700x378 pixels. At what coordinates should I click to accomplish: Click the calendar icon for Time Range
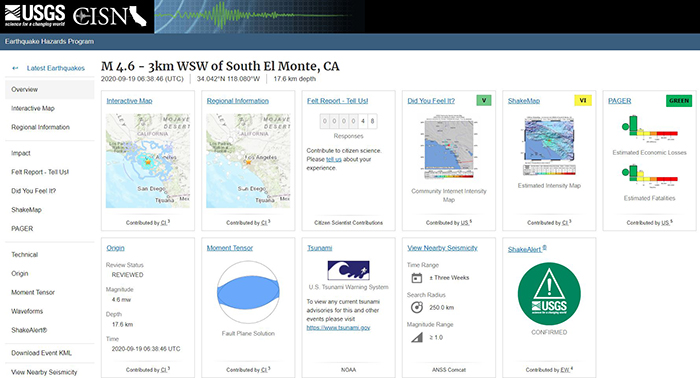pos(417,278)
